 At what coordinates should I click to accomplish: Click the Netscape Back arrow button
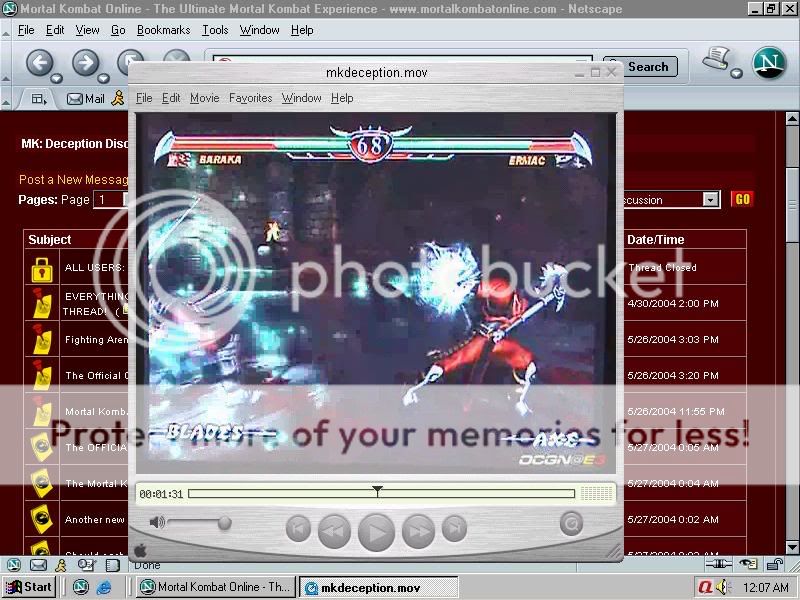pos(39,63)
